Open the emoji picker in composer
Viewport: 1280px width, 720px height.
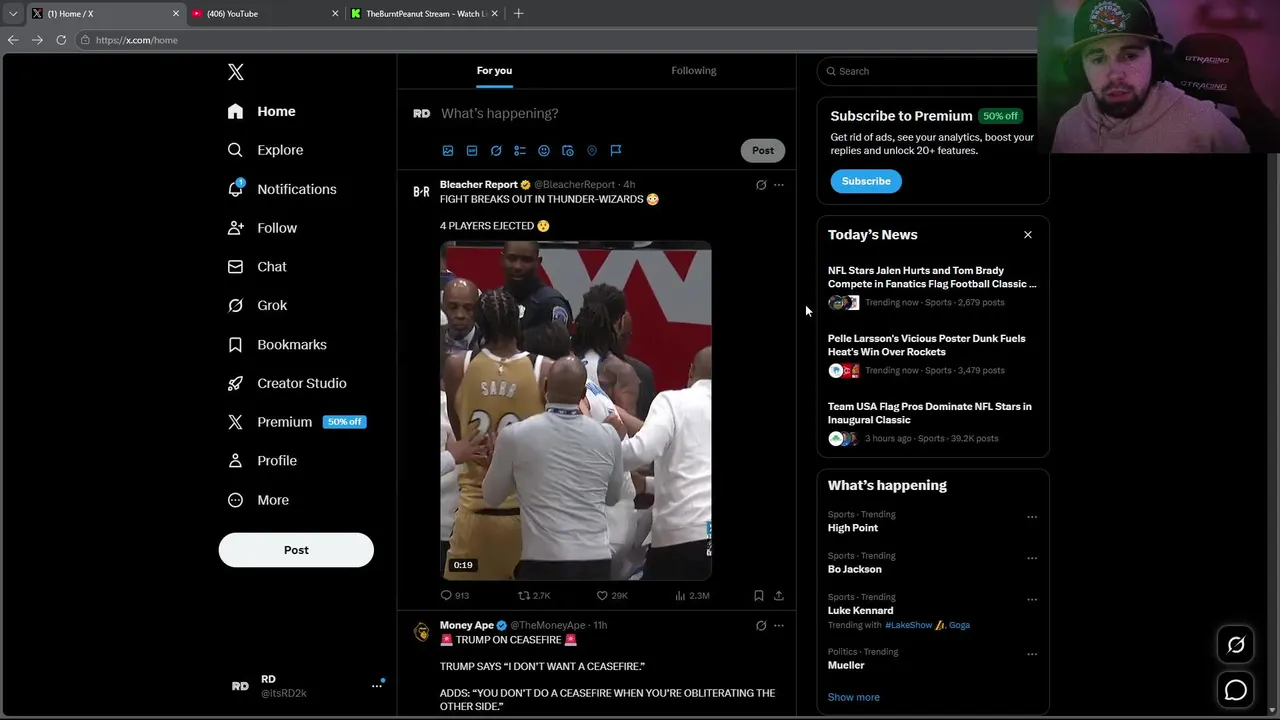point(544,151)
